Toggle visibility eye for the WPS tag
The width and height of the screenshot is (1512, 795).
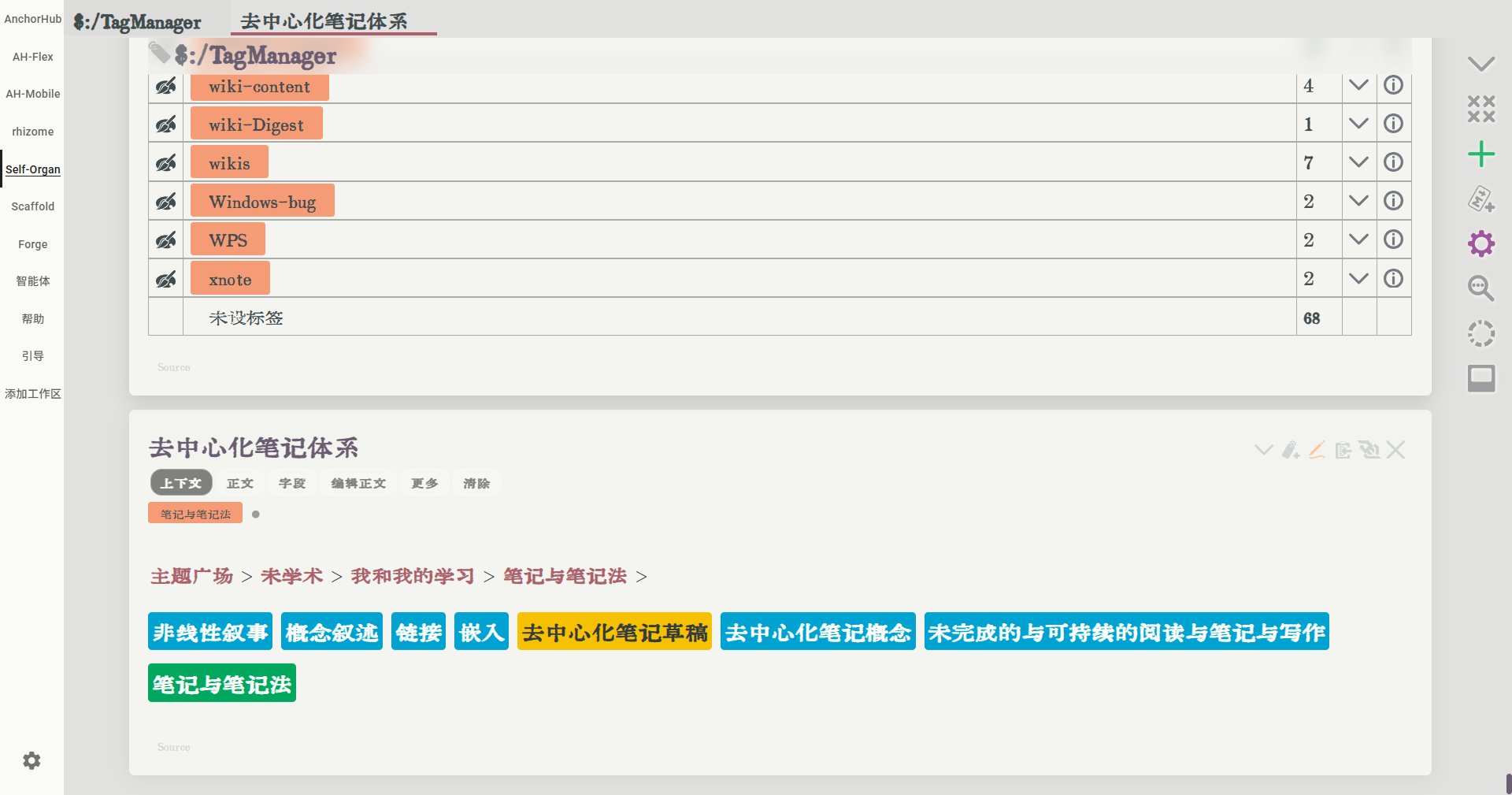(165, 239)
